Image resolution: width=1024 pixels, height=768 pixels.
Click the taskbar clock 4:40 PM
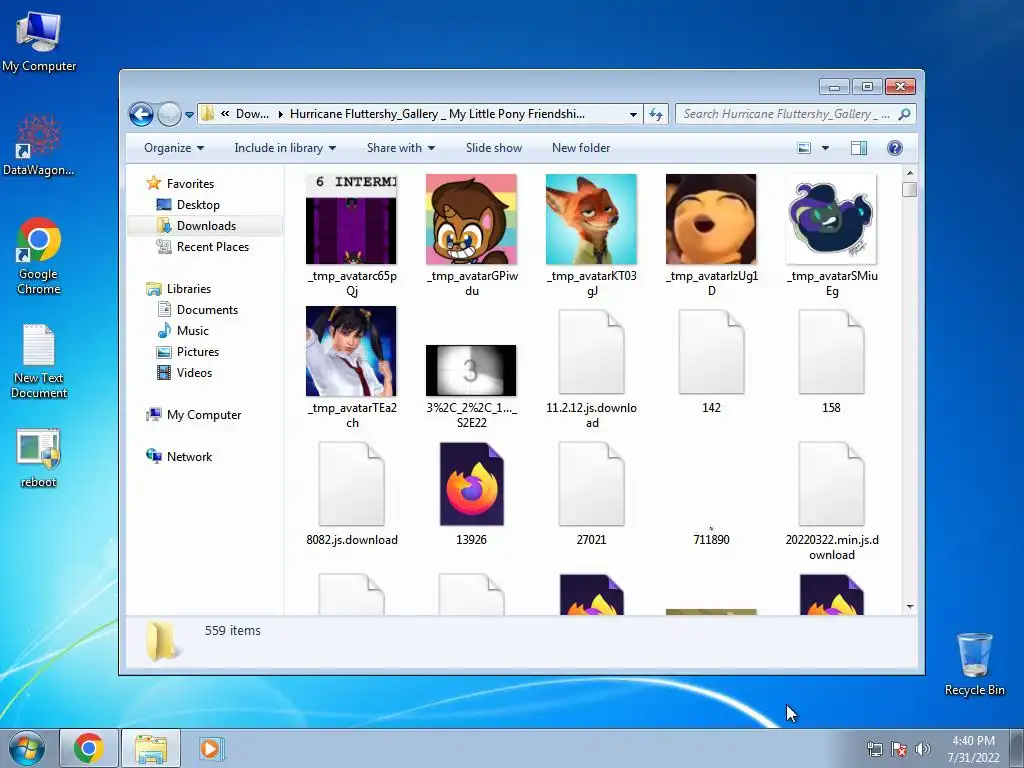point(973,749)
